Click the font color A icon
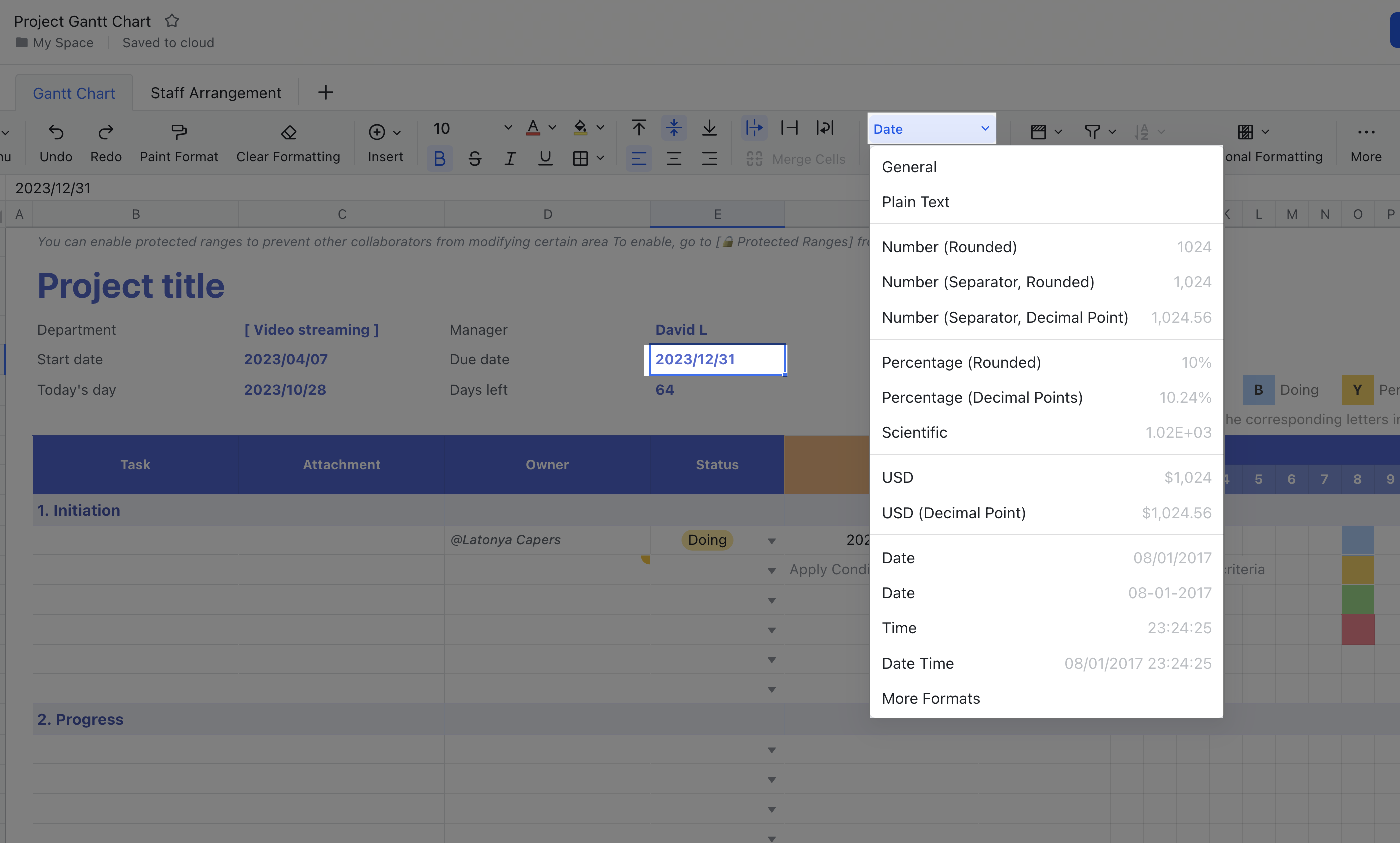This screenshot has width=1400, height=843. coord(532,128)
